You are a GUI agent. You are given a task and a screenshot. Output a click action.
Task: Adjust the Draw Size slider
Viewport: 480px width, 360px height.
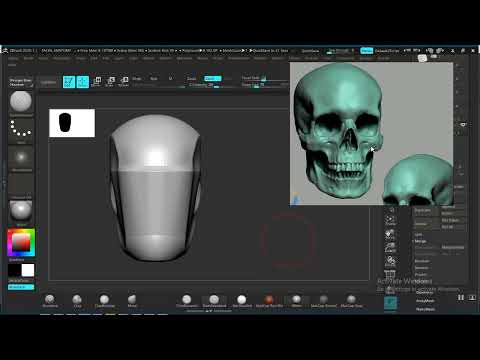tap(264, 85)
